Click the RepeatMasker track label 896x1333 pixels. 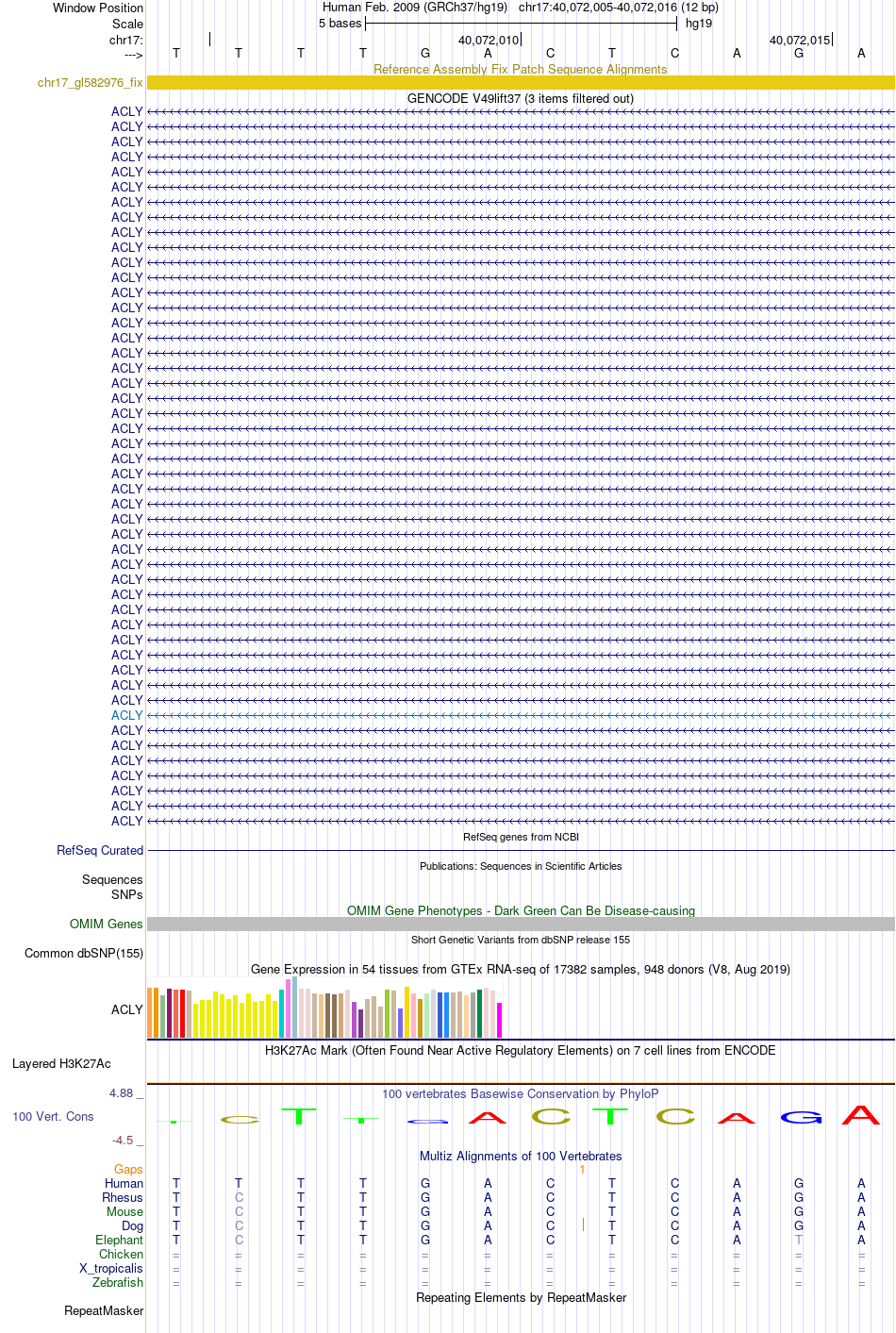coord(104,1310)
